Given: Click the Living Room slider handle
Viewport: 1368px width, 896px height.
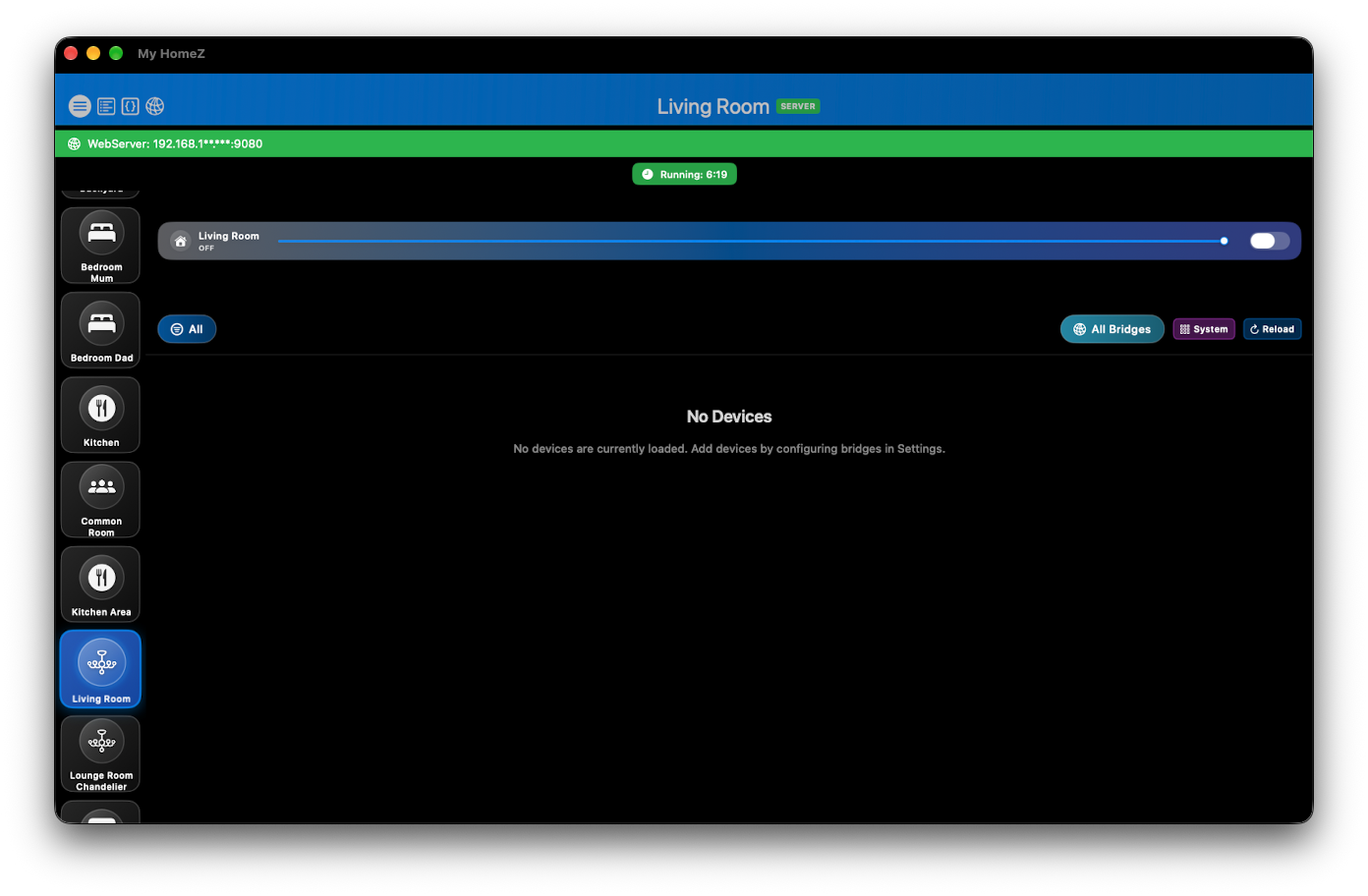Looking at the screenshot, I should click(1225, 241).
